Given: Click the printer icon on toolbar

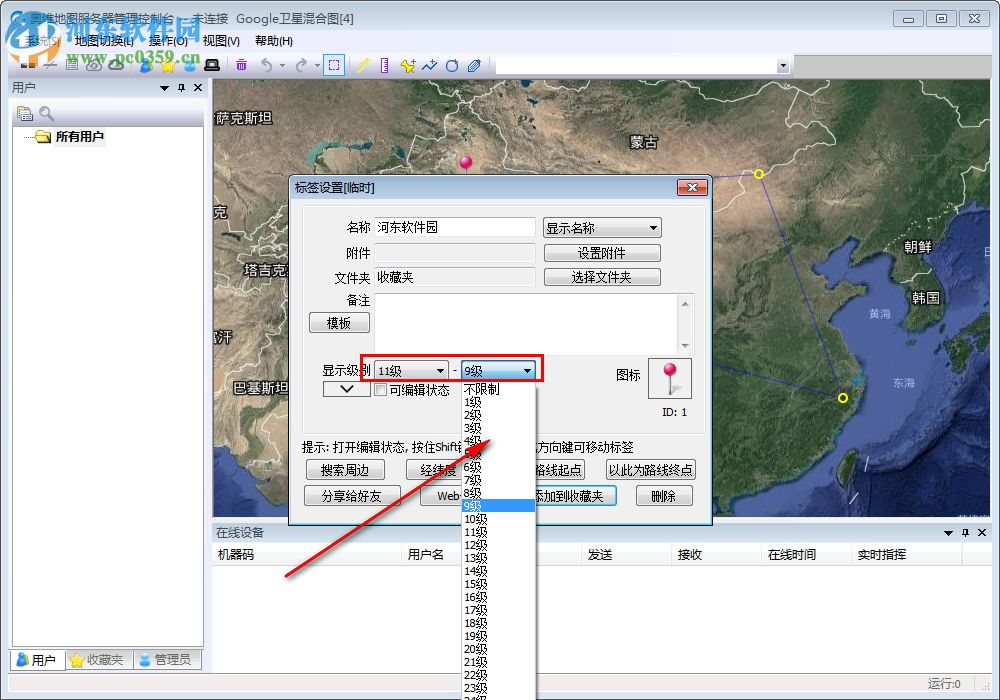Looking at the screenshot, I should click(x=210, y=65).
